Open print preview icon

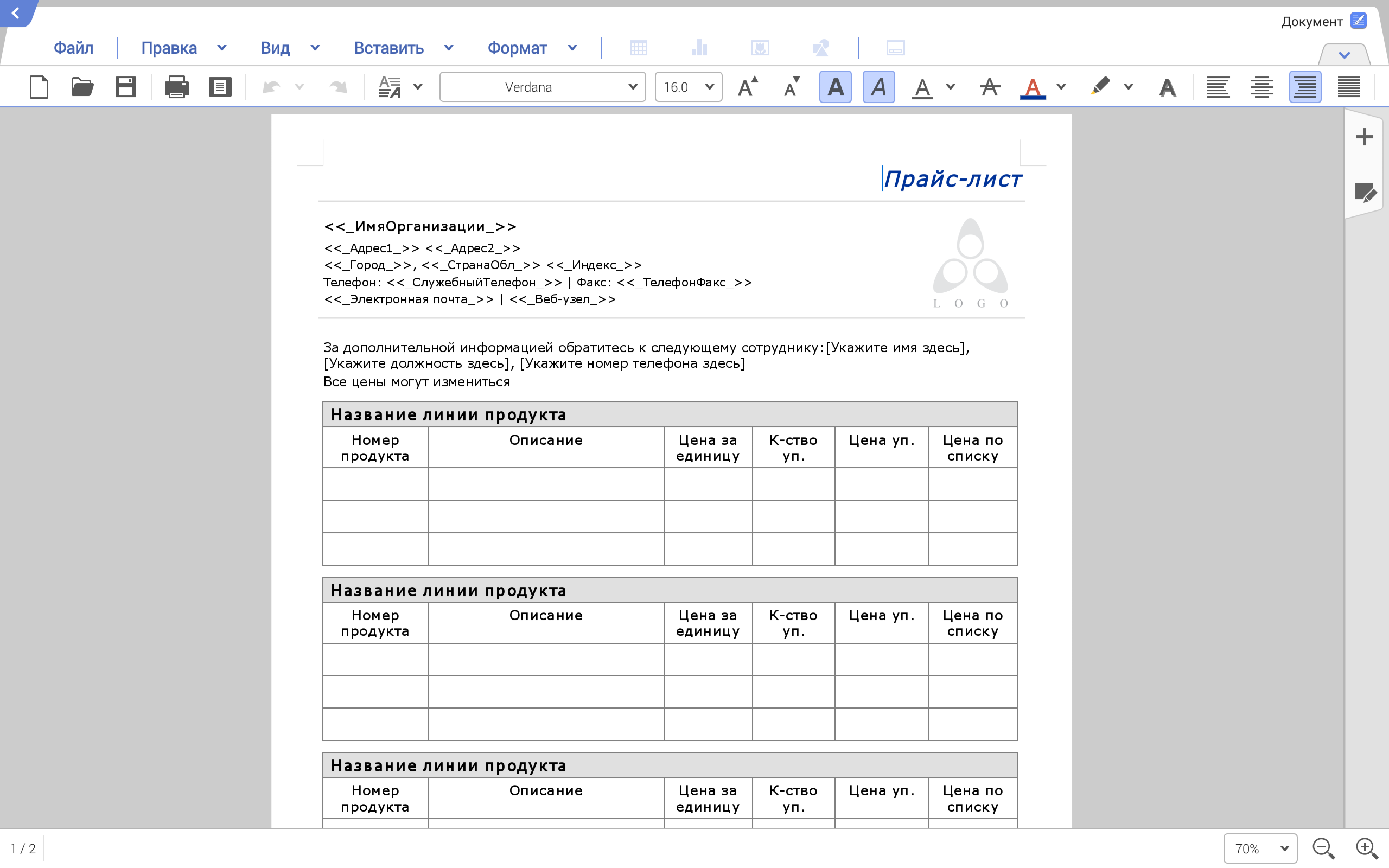click(x=220, y=87)
